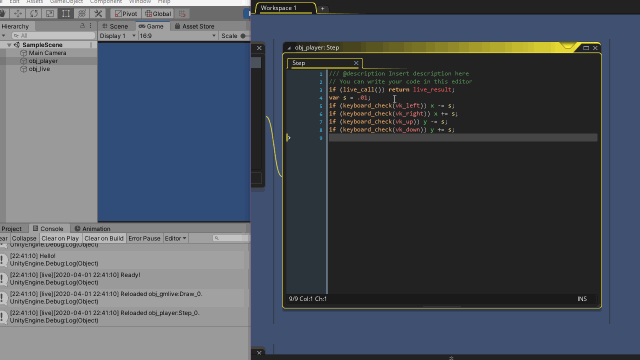Open the Editor dropdown in Console
The width and height of the screenshot is (640, 360).
coord(176,238)
